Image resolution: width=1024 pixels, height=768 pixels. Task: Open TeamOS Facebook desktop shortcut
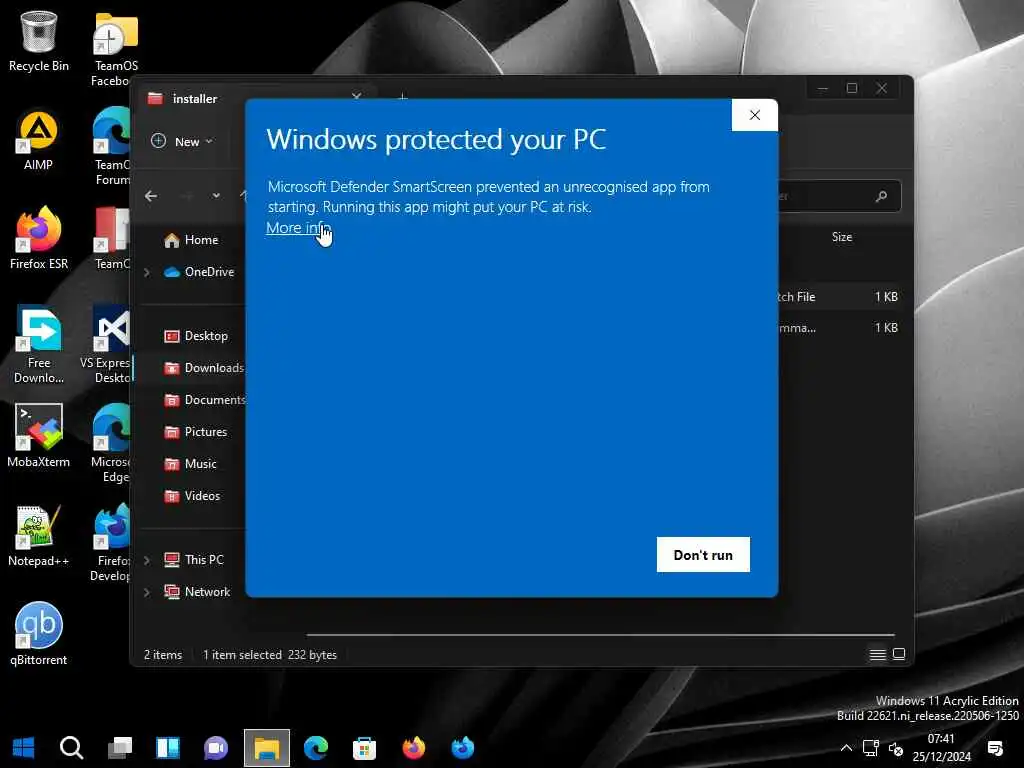pyautogui.click(x=114, y=49)
